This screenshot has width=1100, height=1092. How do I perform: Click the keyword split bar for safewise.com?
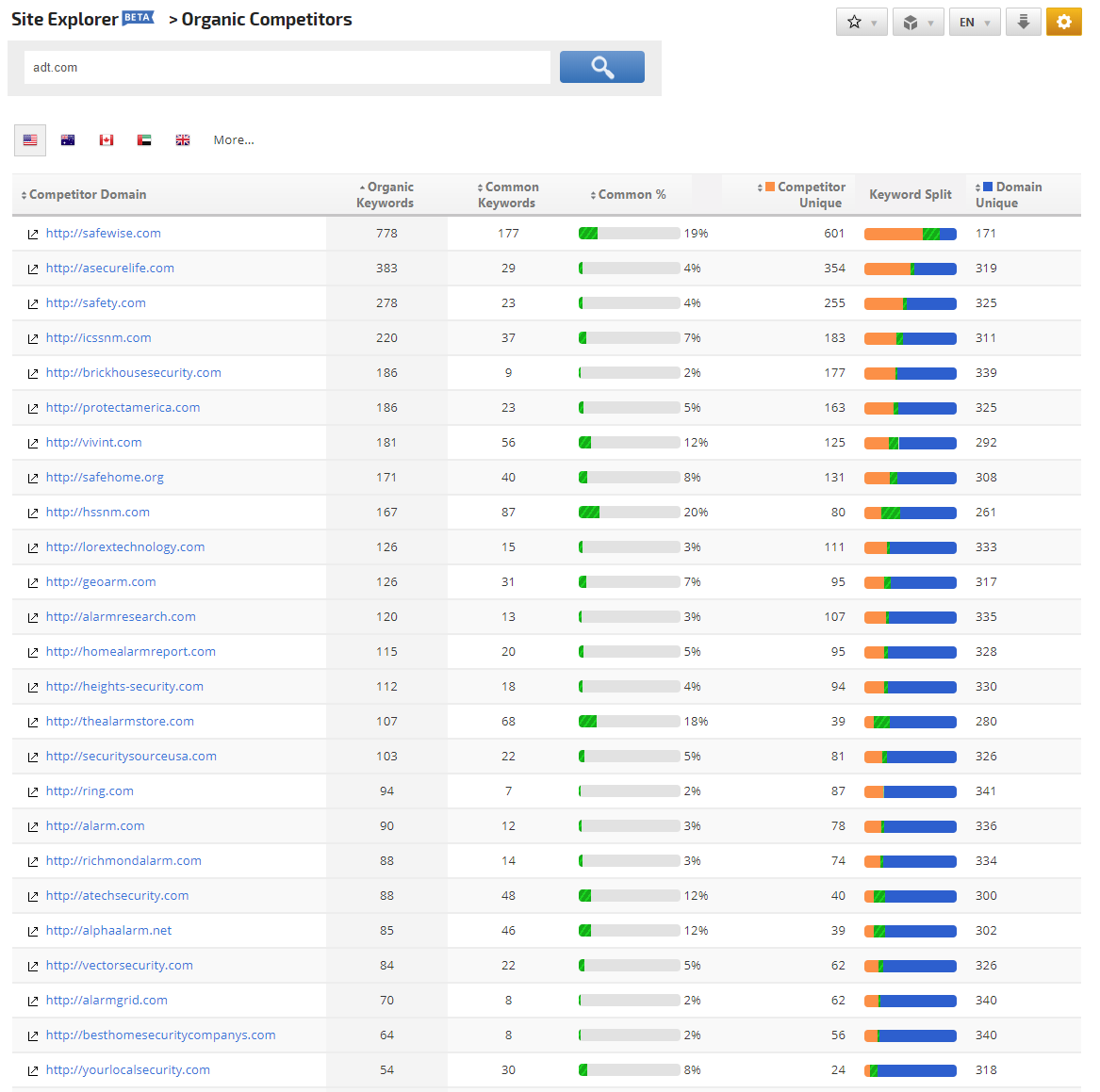point(910,234)
